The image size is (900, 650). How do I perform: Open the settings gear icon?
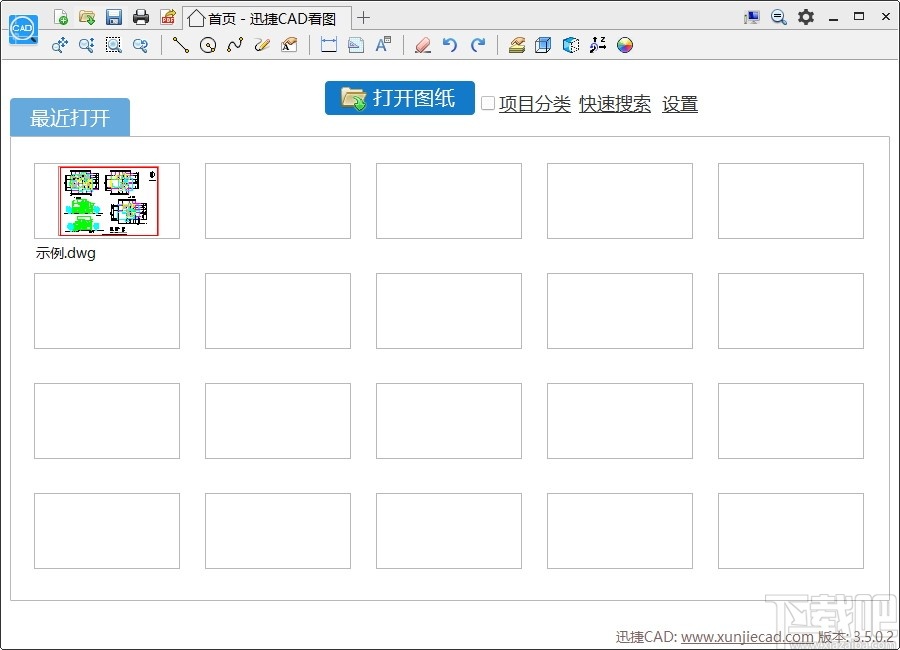click(806, 17)
